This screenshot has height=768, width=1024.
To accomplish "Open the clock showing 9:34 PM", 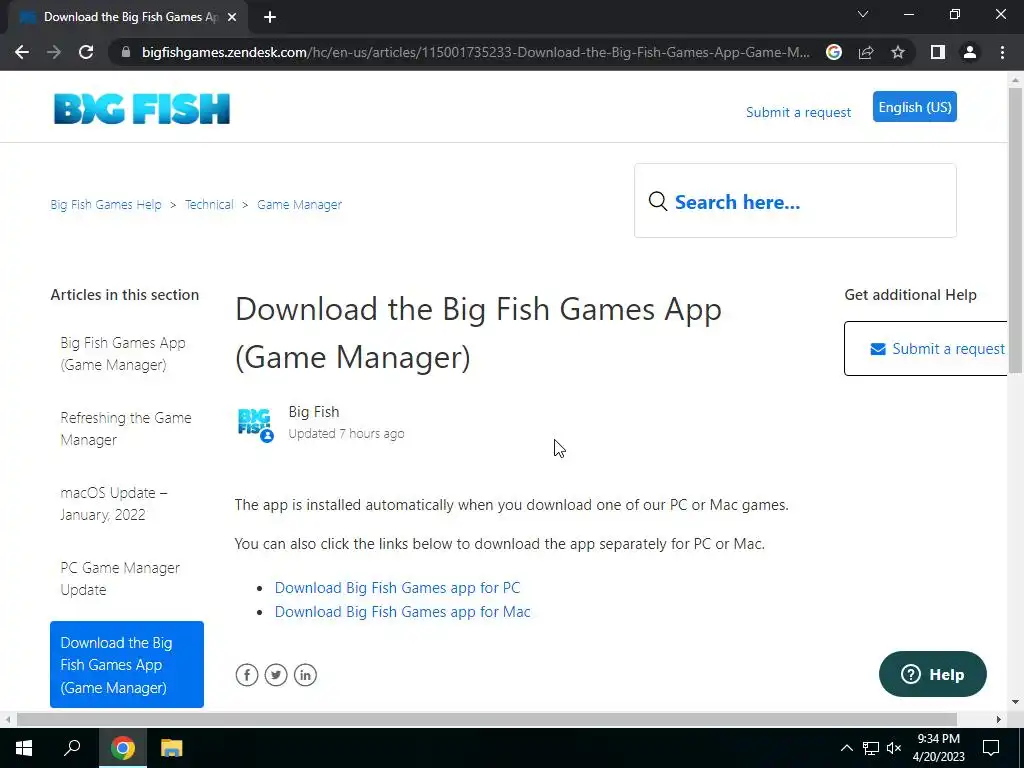I will [938, 748].
